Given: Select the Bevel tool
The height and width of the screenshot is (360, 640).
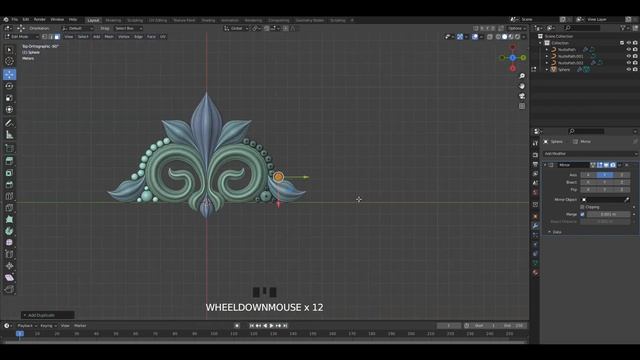Looking at the screenshot, I should pyautogui.click(x=9, y=184).
